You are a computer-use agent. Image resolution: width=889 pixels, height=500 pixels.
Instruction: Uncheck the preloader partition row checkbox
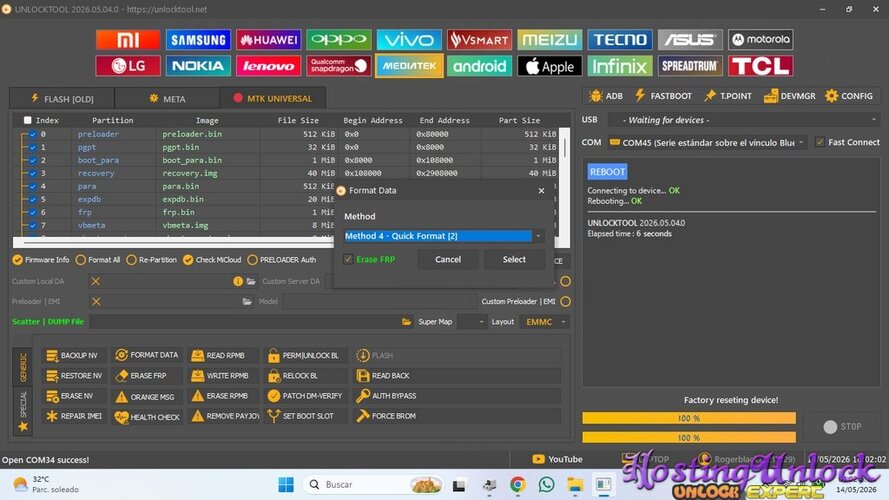[x=33, y=134]
